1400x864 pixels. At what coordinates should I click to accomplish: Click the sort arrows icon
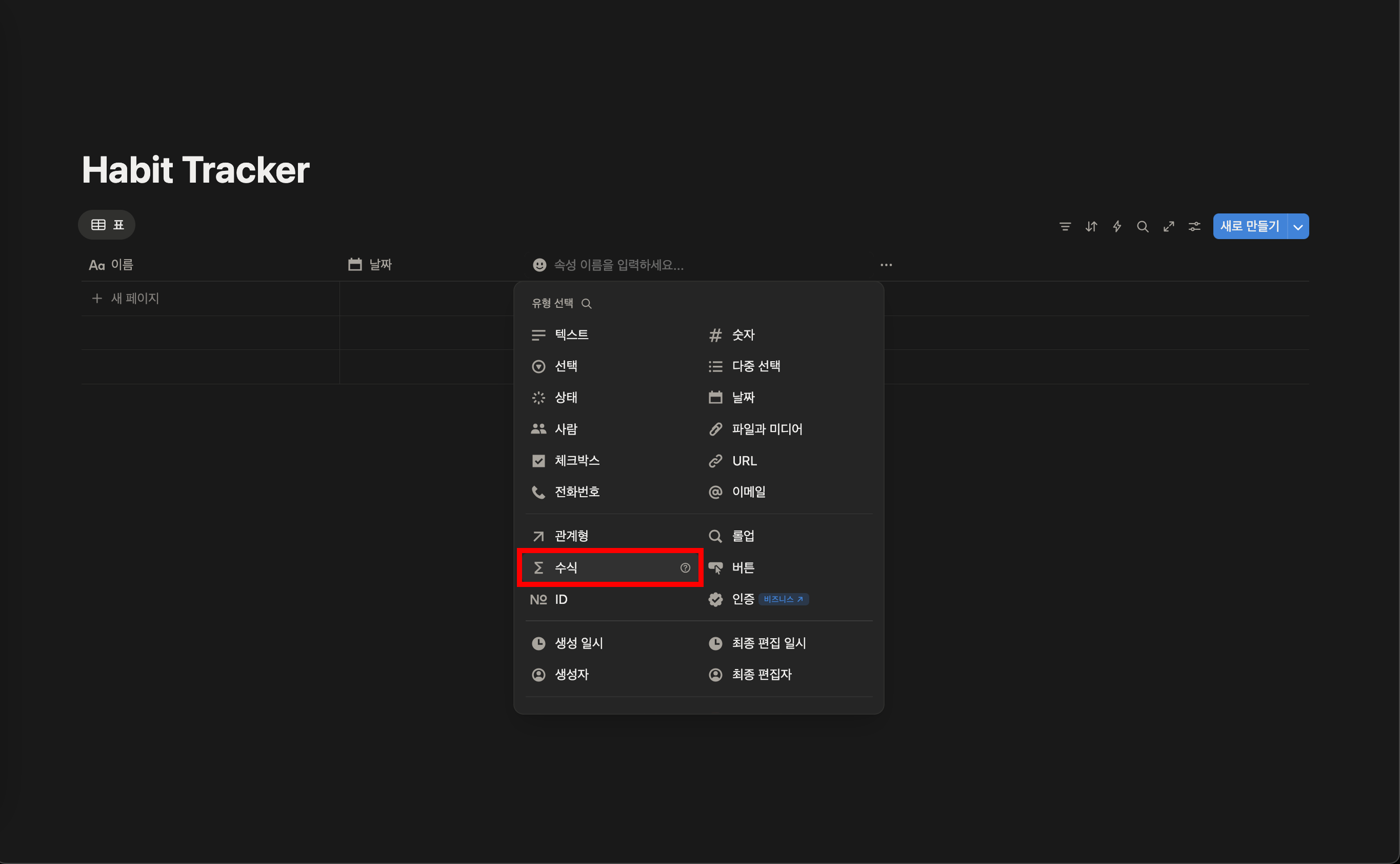click(x=1091, y=227)
